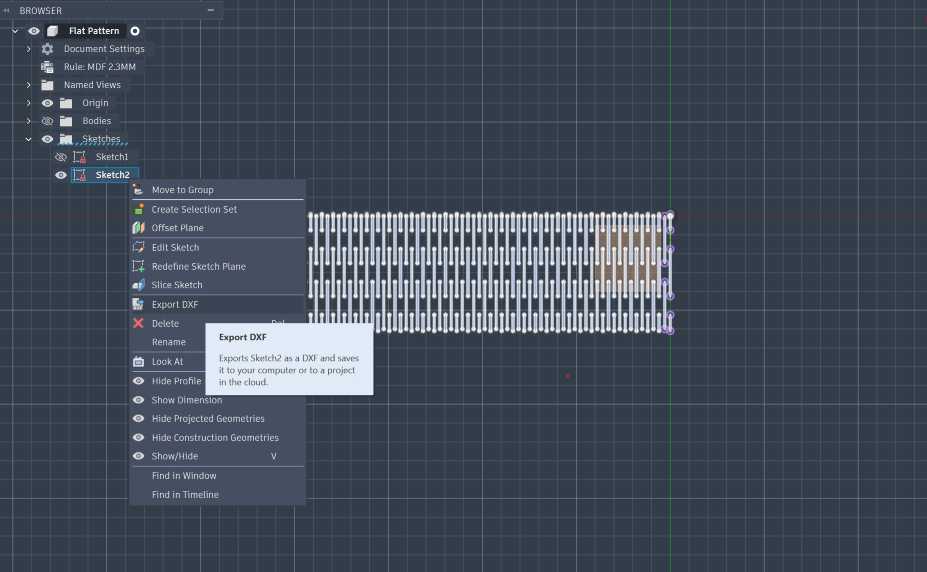The width and height of the screenshot is (927, 572).
Task: Click the Sketches folder icon
Action: click(66, 139)
